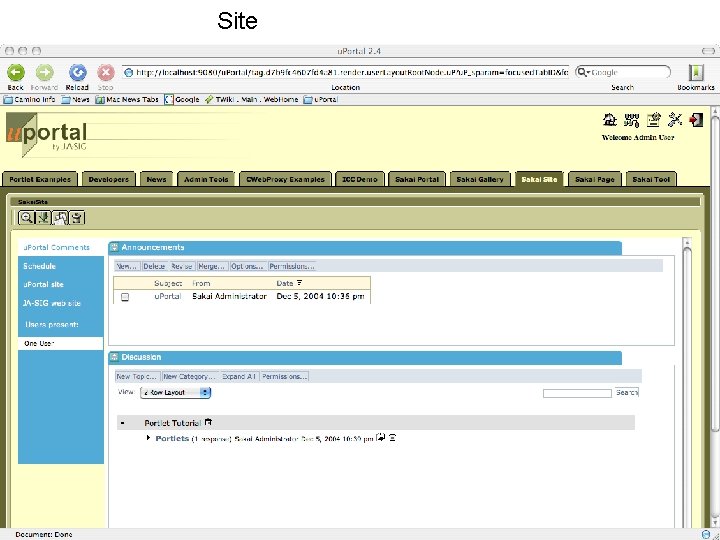Click the New... announcement button
The width and height of the screenshot is (720, 540).
tap(127, 266)
